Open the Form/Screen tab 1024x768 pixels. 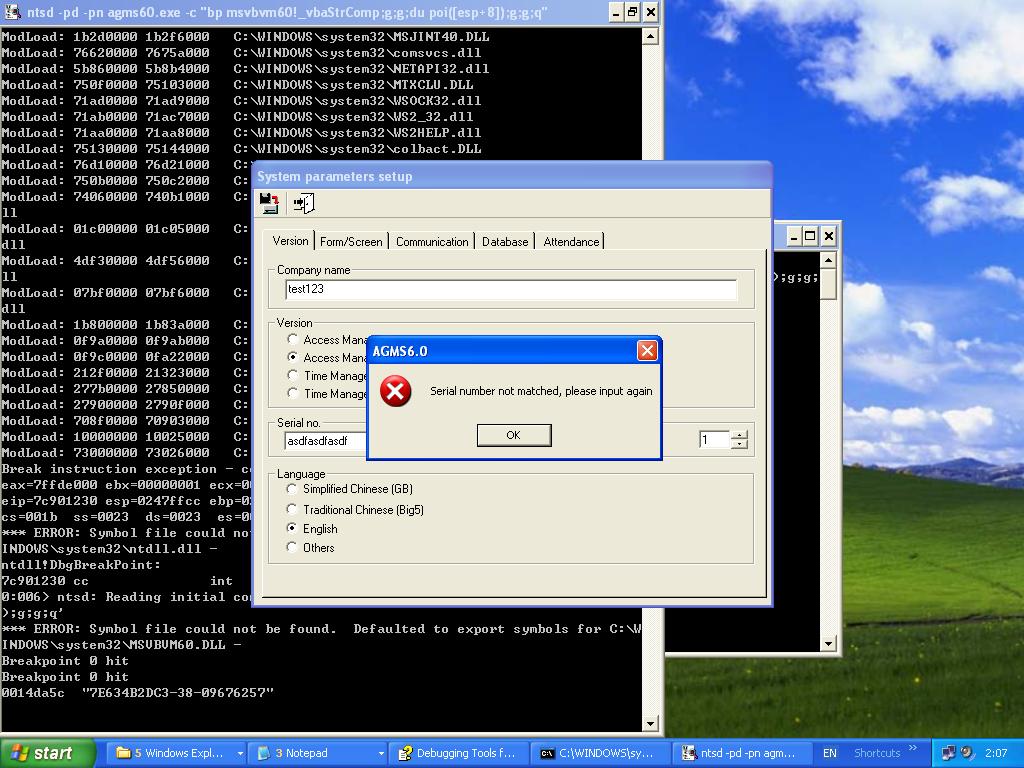pos(351,242)
